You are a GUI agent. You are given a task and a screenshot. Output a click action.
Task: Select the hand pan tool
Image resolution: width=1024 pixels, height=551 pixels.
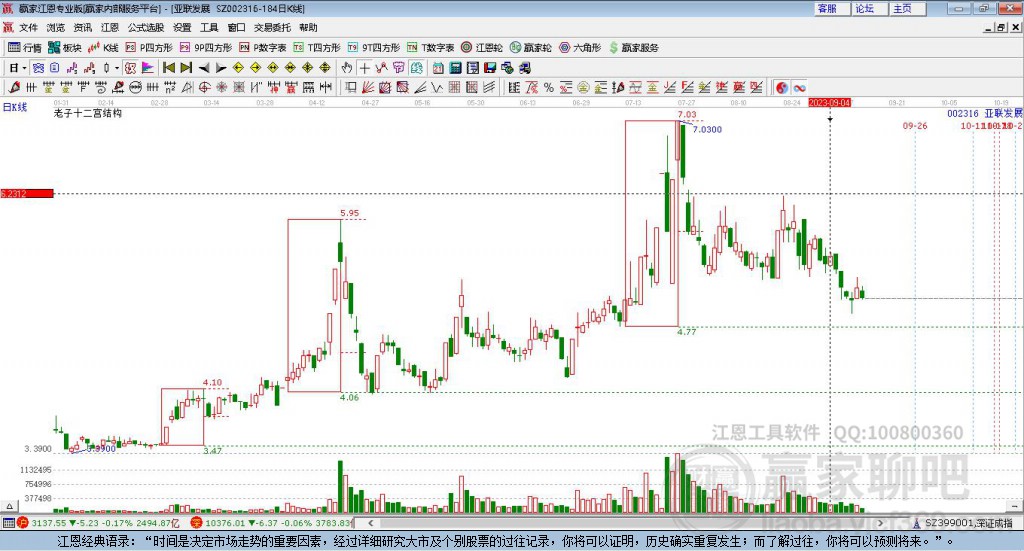click(347, 68)
